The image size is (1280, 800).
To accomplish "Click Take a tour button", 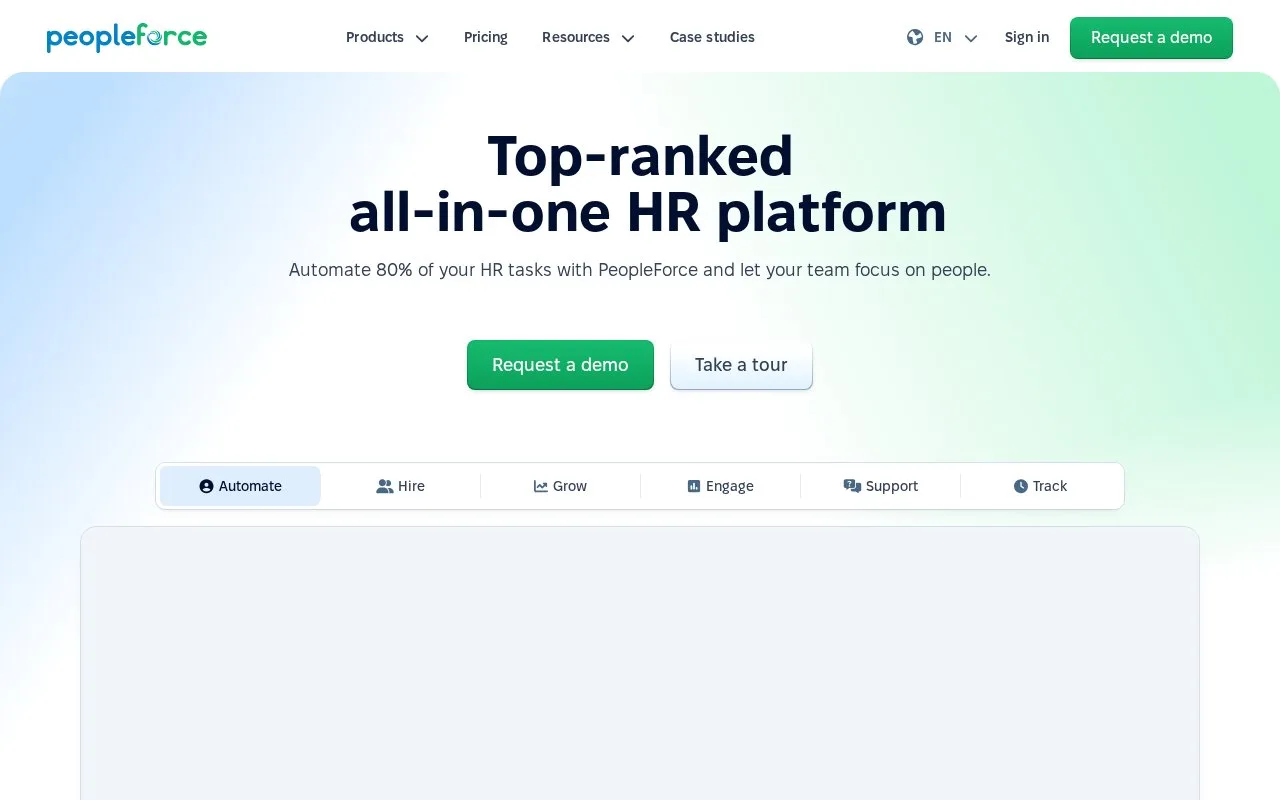I will [x=741, y=365].
